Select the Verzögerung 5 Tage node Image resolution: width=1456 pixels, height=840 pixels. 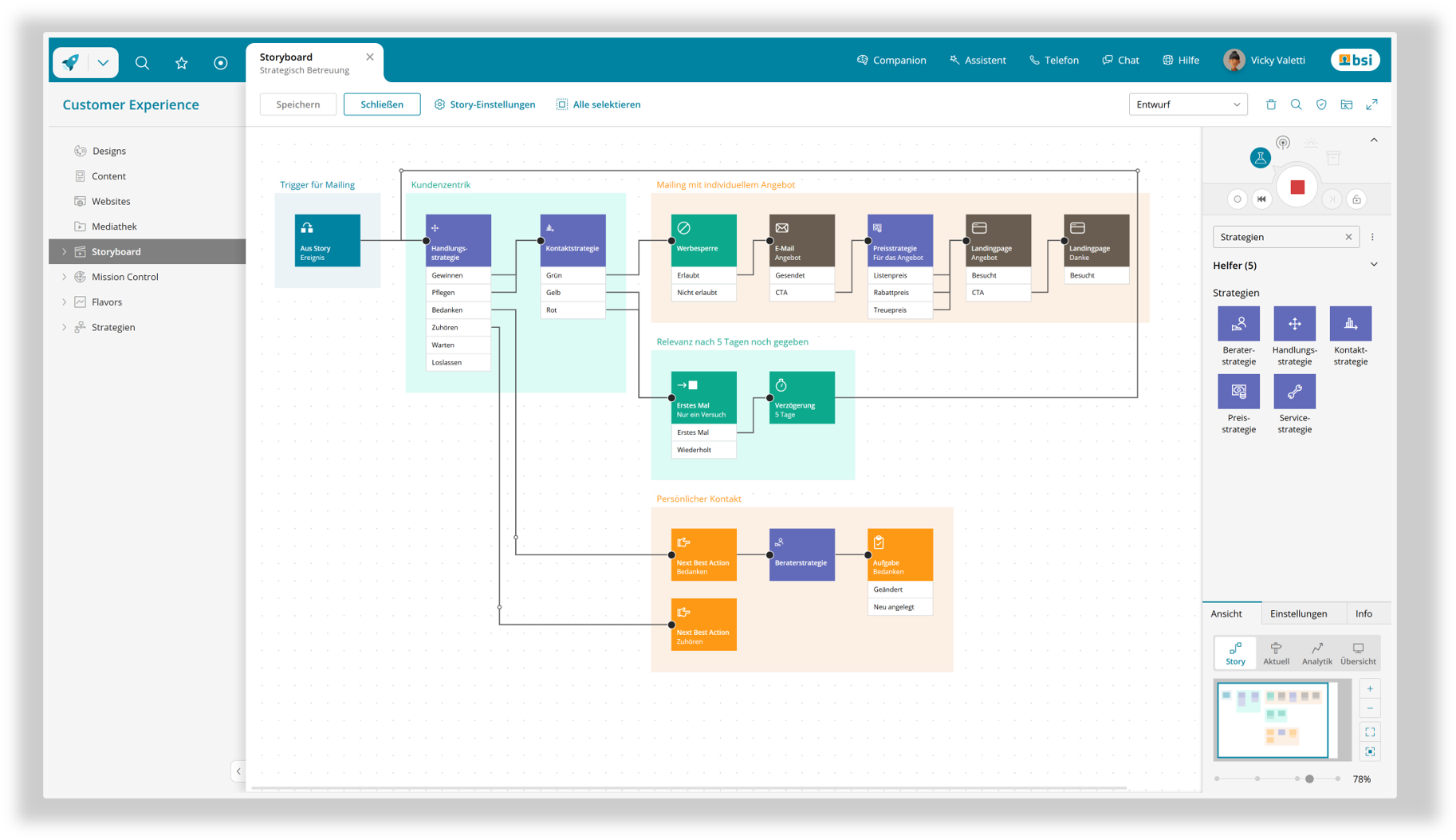coord(801,397)
